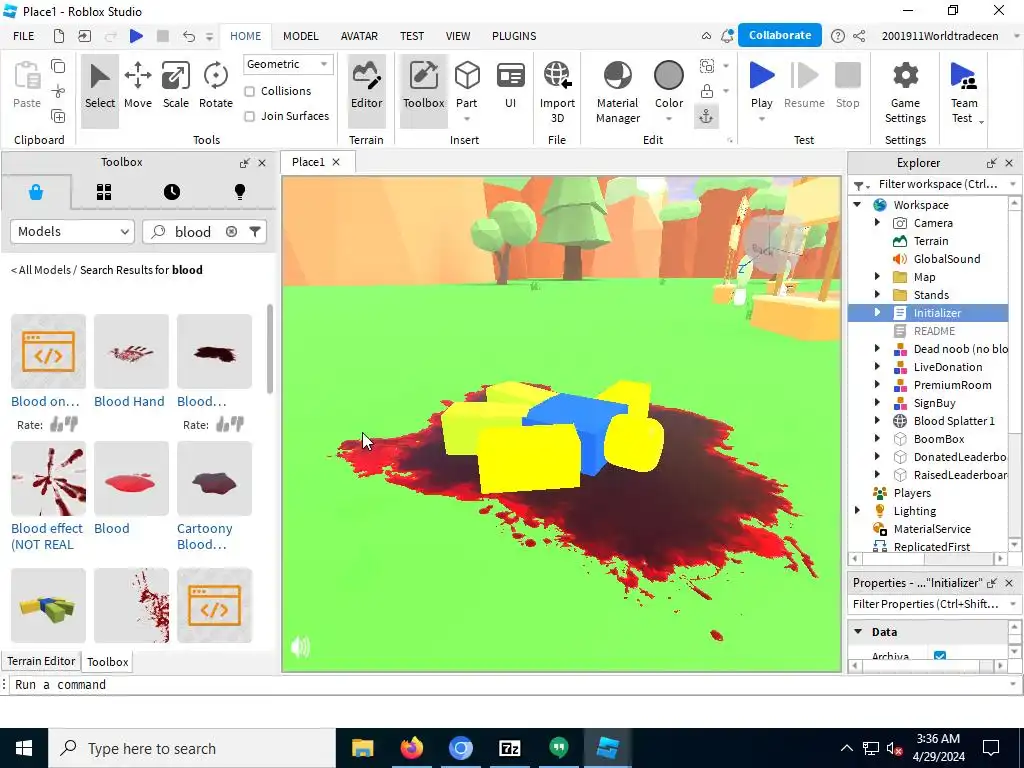Open the help question mark
Screen dimensions: 1024x768
[837, 36]
